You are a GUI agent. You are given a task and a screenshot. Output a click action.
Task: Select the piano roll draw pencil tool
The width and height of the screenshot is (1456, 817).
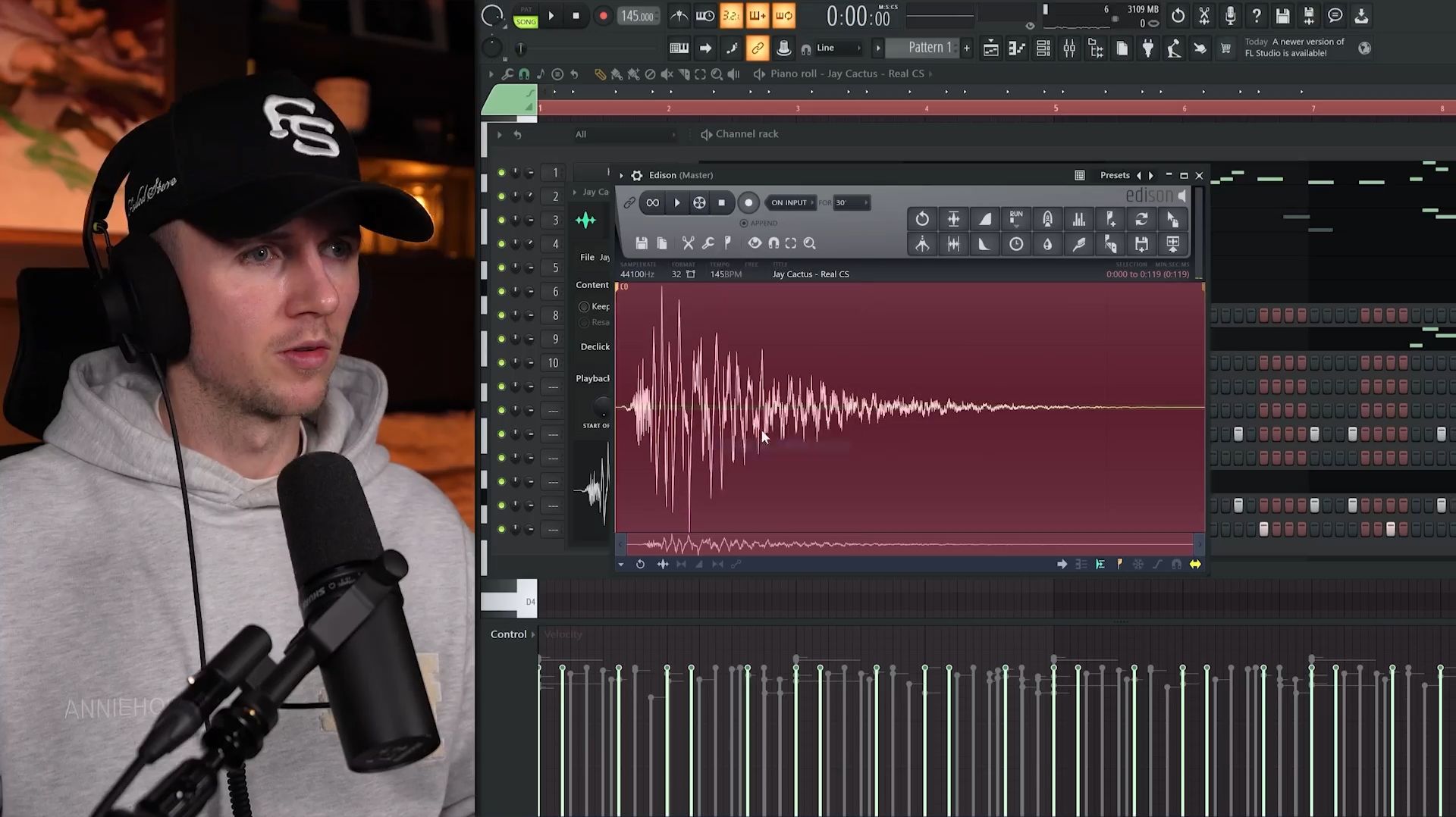click(x=600, y=74)
